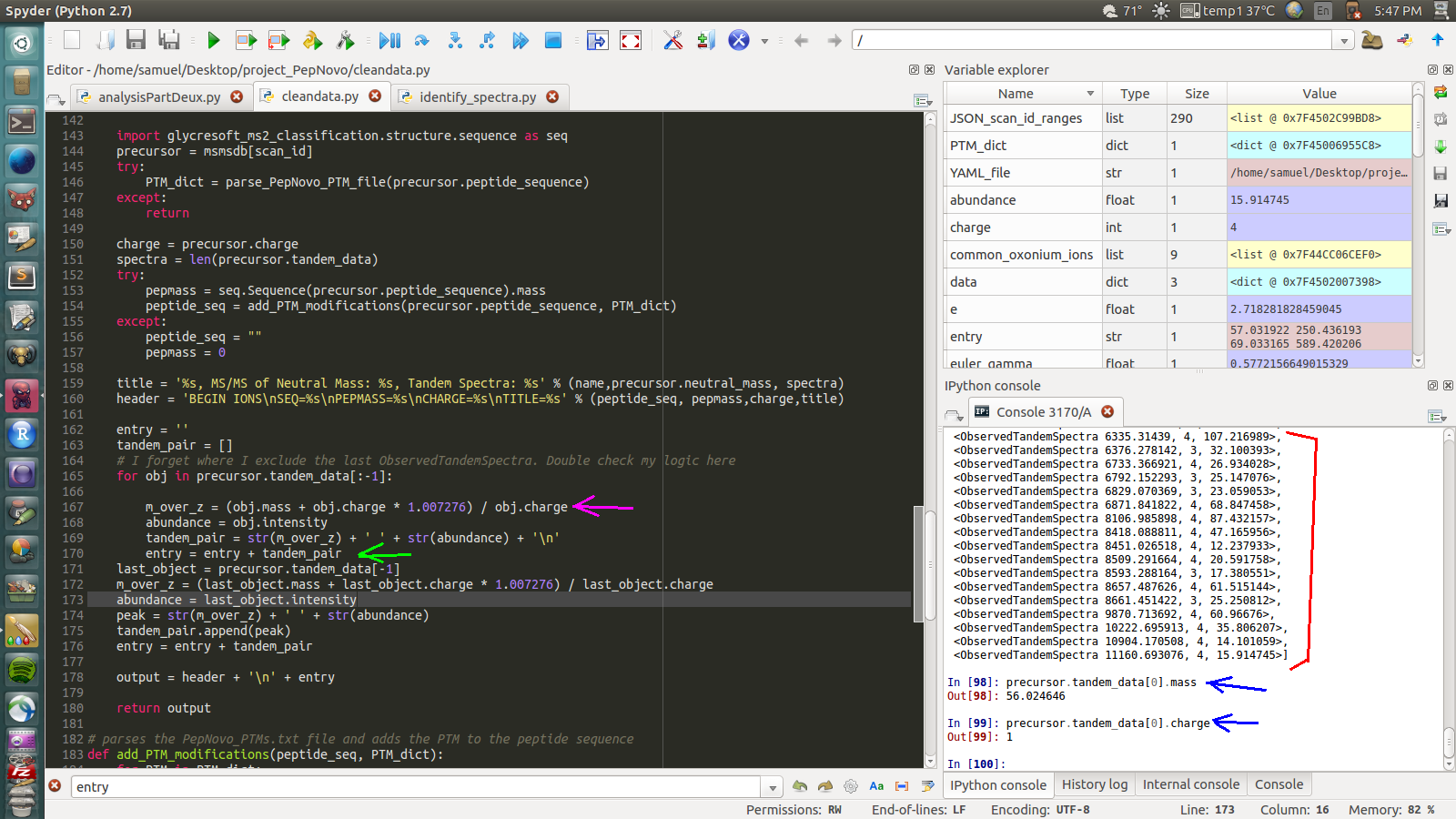Save the file with the single floppy disk icon
The height and width of the screenshot is (819, 1456).
(x=136, y=39)
